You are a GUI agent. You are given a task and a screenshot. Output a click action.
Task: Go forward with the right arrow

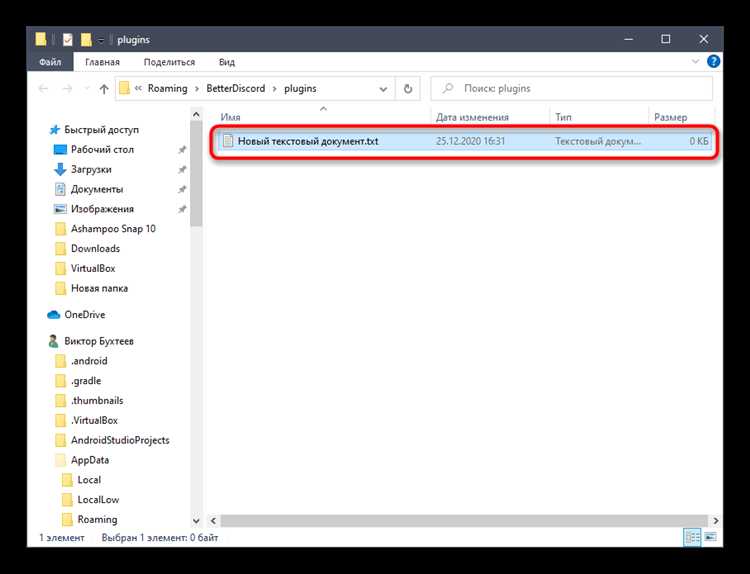click(x=67, y=88)
